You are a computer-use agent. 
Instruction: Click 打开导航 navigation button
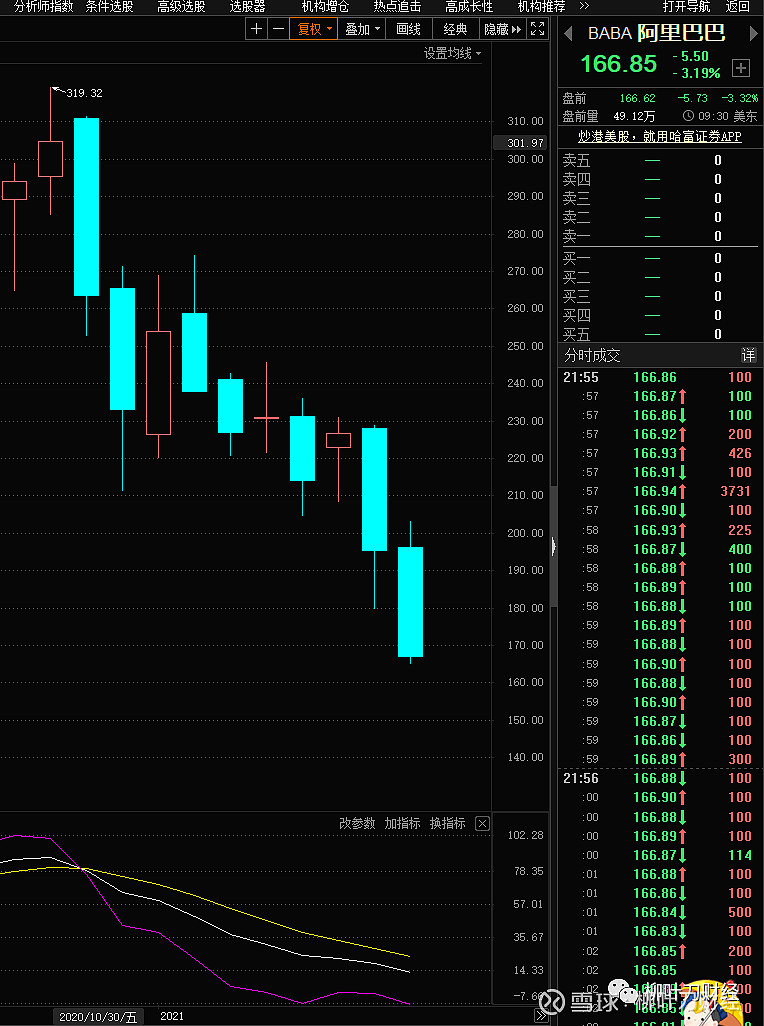[x=686, y=7]
